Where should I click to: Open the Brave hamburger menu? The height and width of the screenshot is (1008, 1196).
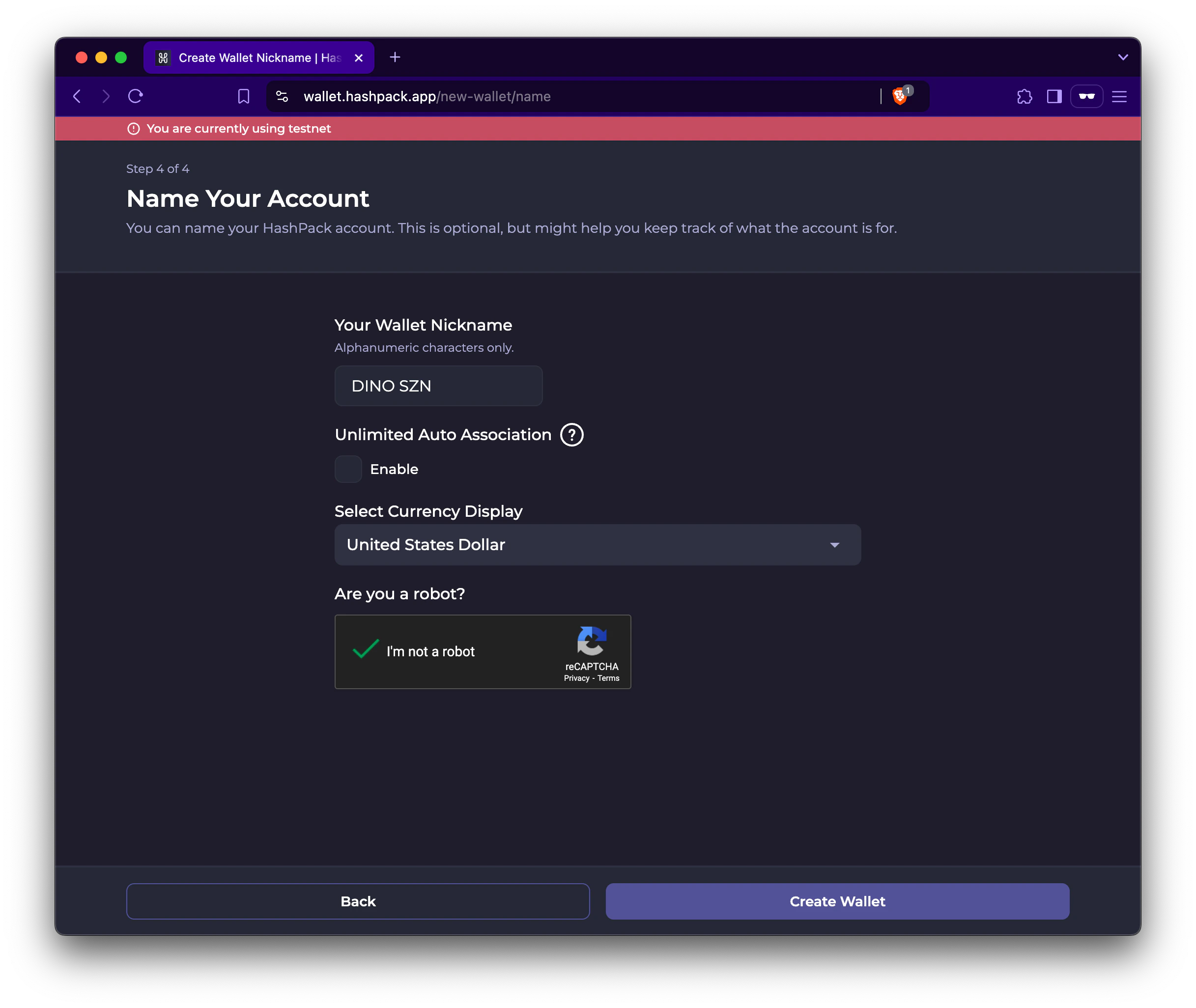pyautogui.click(x=1119, y=97)
